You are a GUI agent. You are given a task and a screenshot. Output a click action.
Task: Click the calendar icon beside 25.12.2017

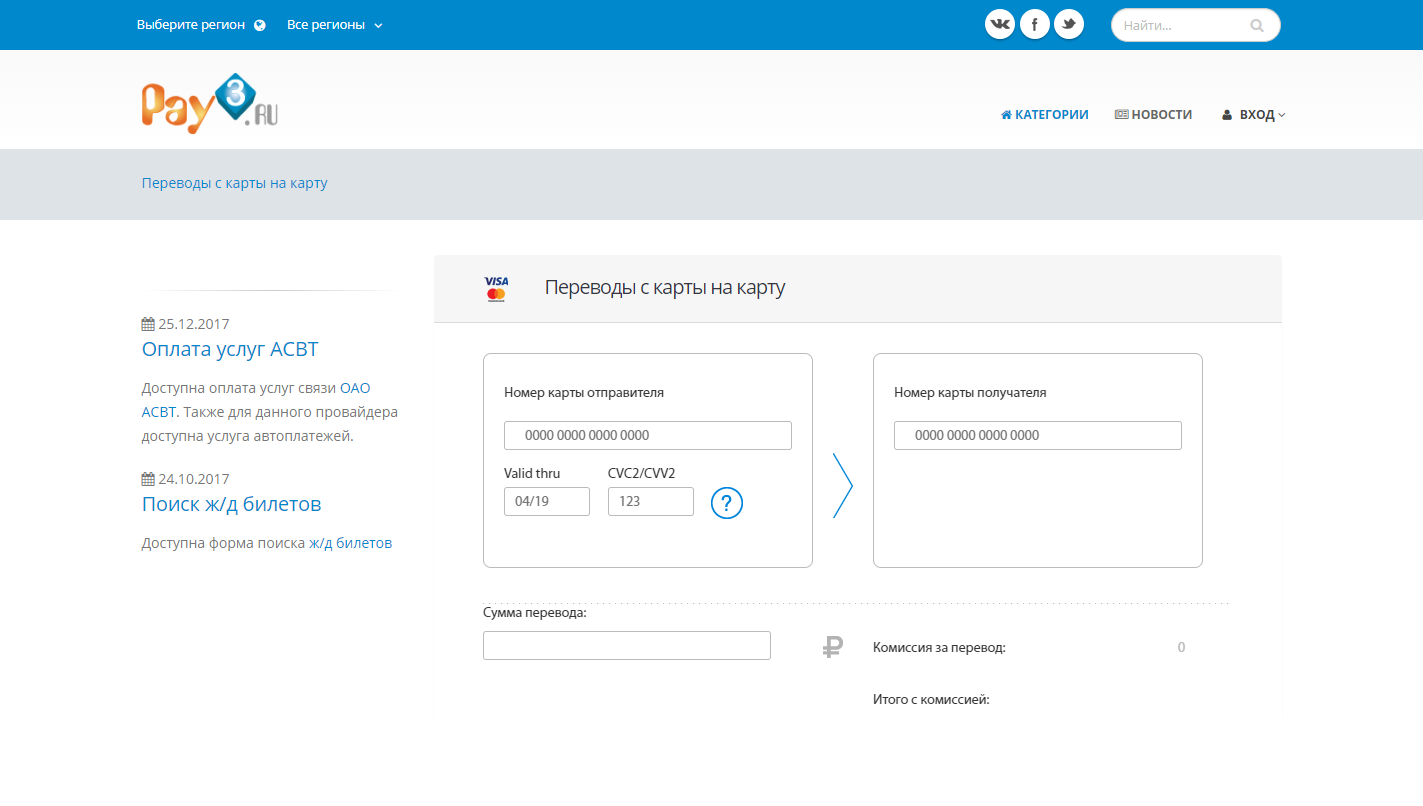146,322
